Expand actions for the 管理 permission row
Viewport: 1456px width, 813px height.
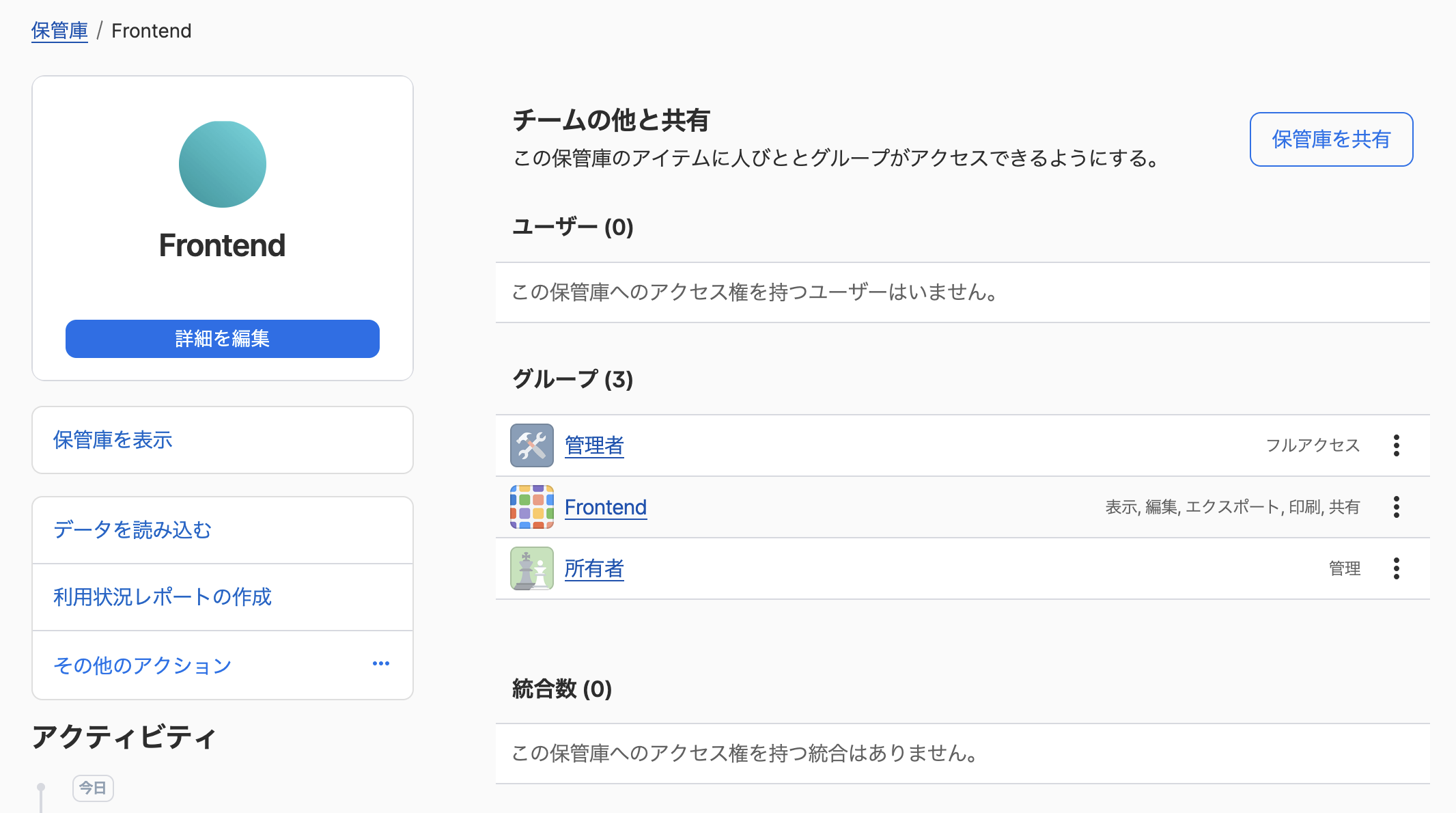[x=1397, y=568]
